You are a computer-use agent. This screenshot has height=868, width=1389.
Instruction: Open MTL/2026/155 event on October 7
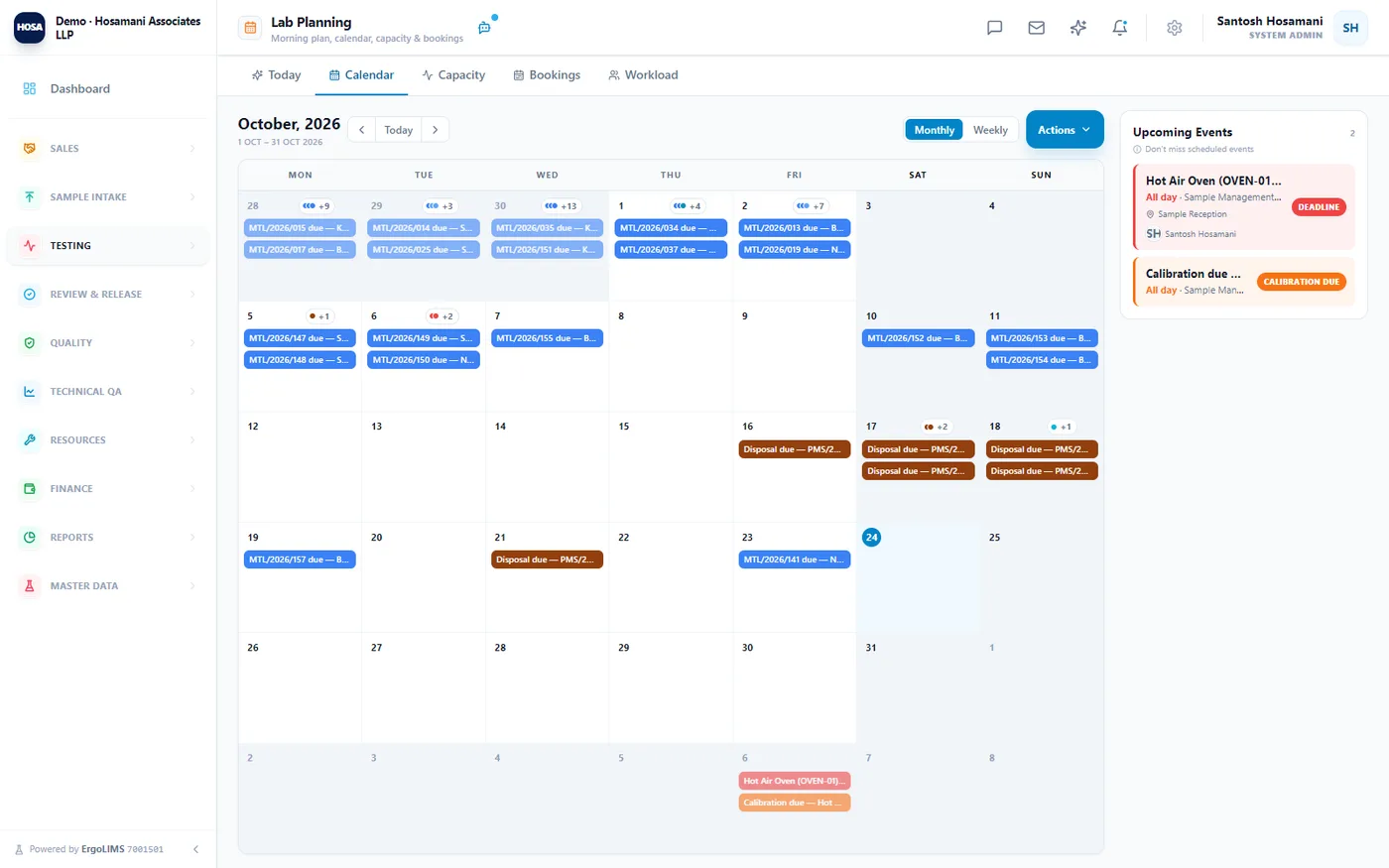547,338
